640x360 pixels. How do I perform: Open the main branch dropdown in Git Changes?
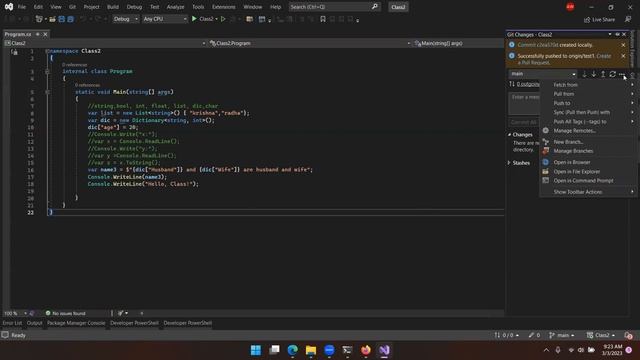(x=543, y=74)
